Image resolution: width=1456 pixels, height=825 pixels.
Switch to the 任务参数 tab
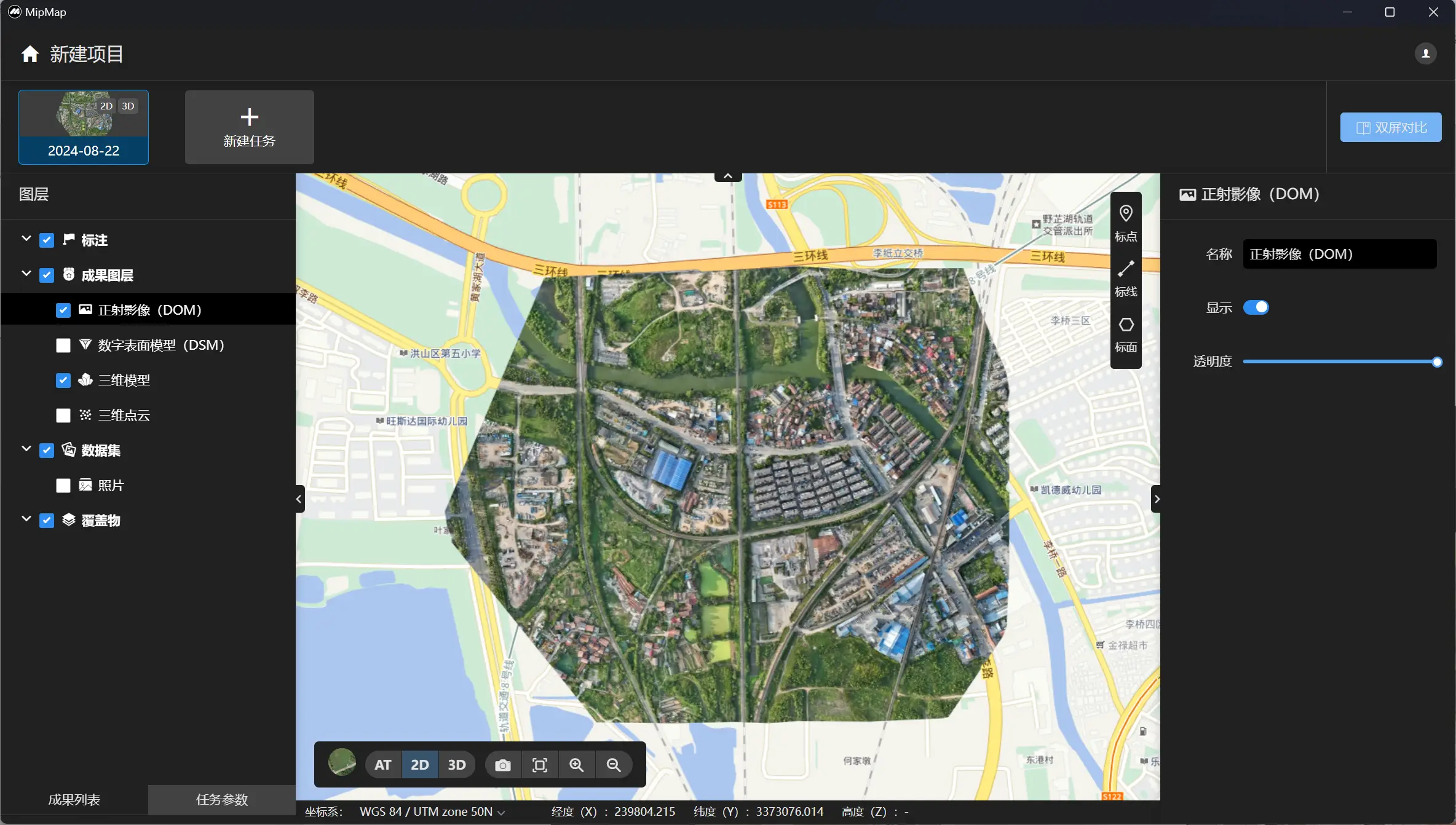point(221,799)
